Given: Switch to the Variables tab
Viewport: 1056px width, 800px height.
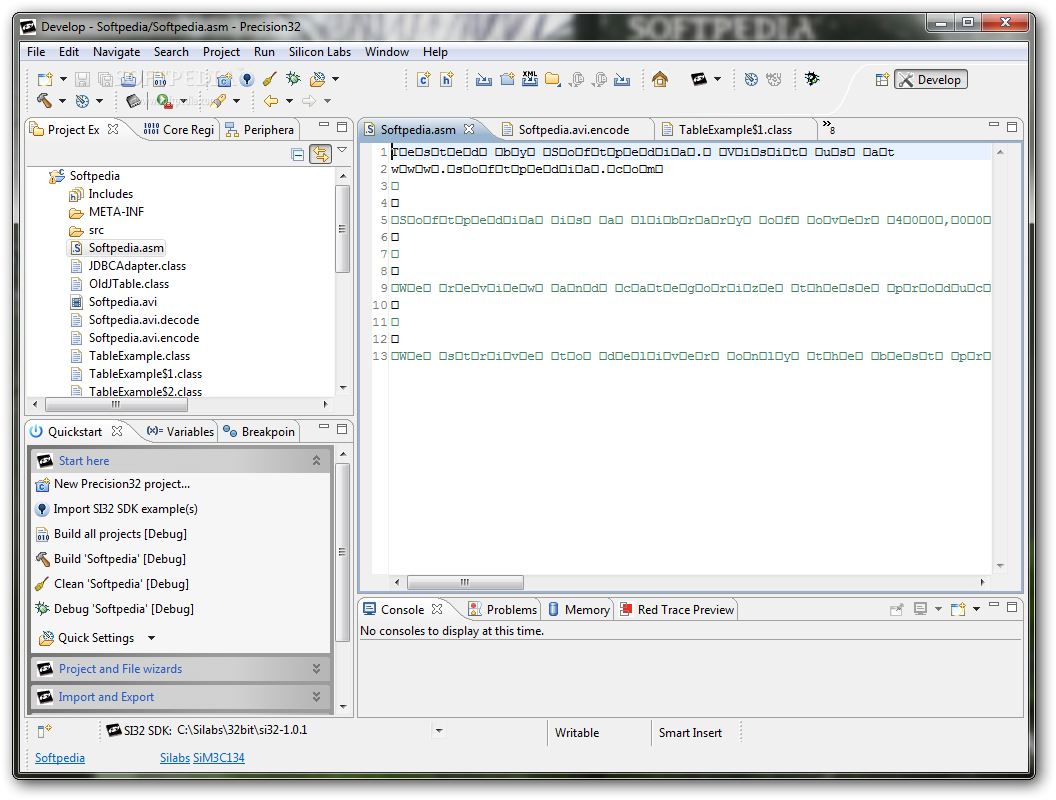Looking at the screenshot, I should [180, 432].
